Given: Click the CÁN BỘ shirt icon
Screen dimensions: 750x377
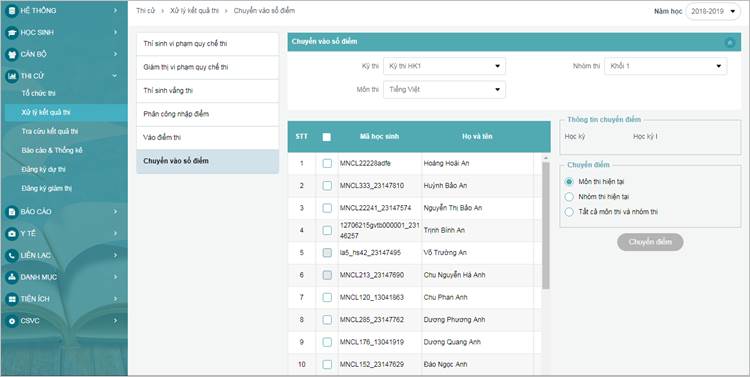Looking at the screenshot, I should pyautogui.click(x=12, y=55).
